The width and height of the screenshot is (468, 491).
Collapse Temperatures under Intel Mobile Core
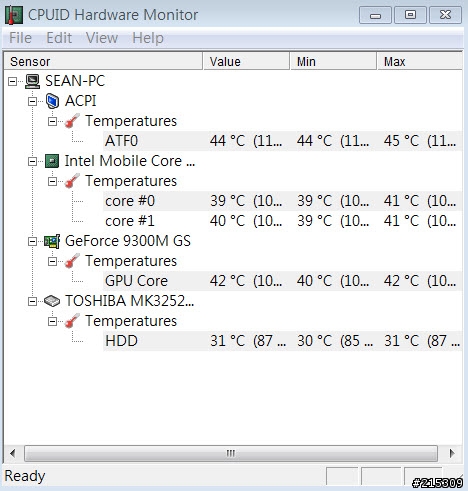(x=52, y=181)
